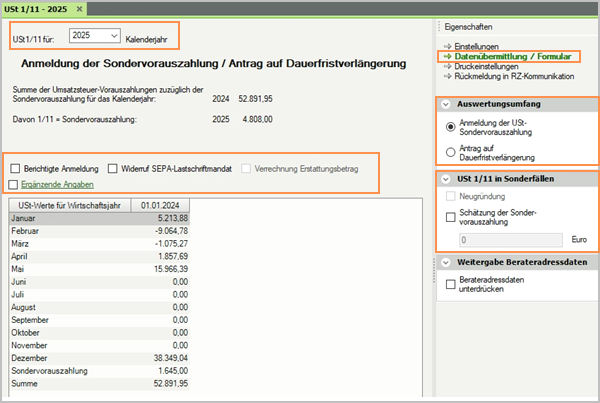Select the Oktober row
The height and width of the screenshot is (403, 600).
click(99, 332)
